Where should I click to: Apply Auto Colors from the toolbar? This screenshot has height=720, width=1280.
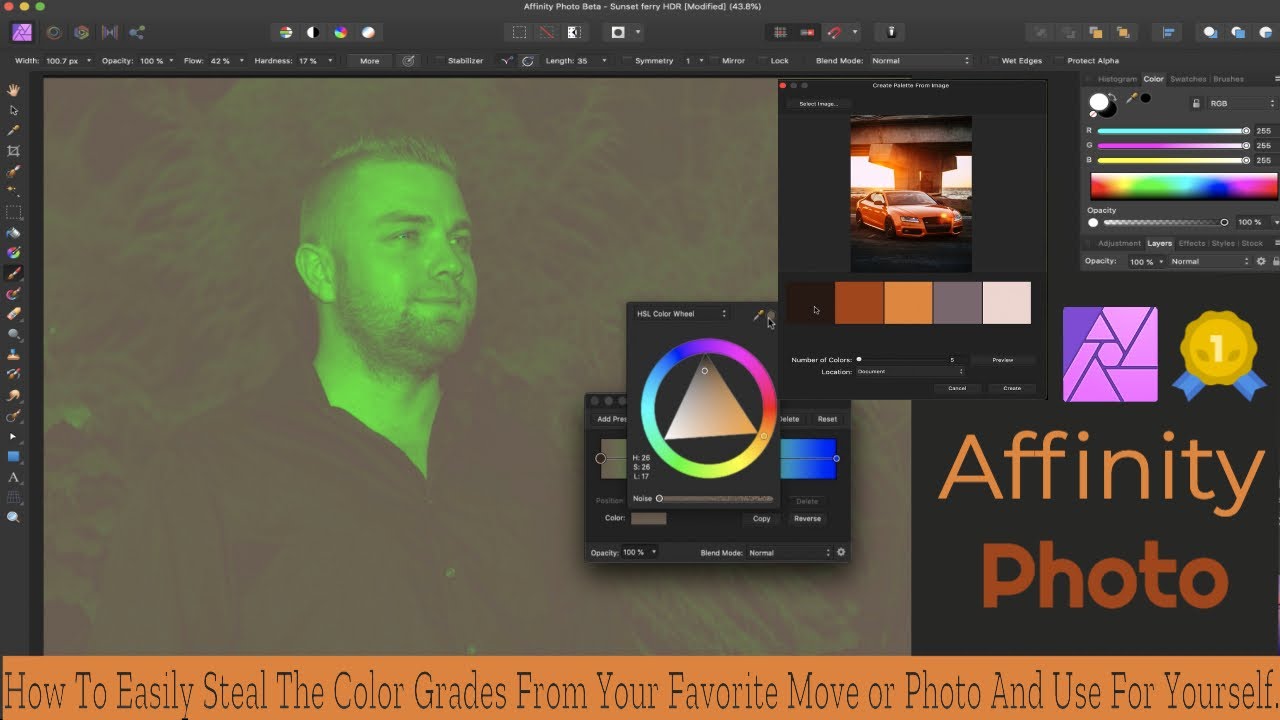coord(341,32)
